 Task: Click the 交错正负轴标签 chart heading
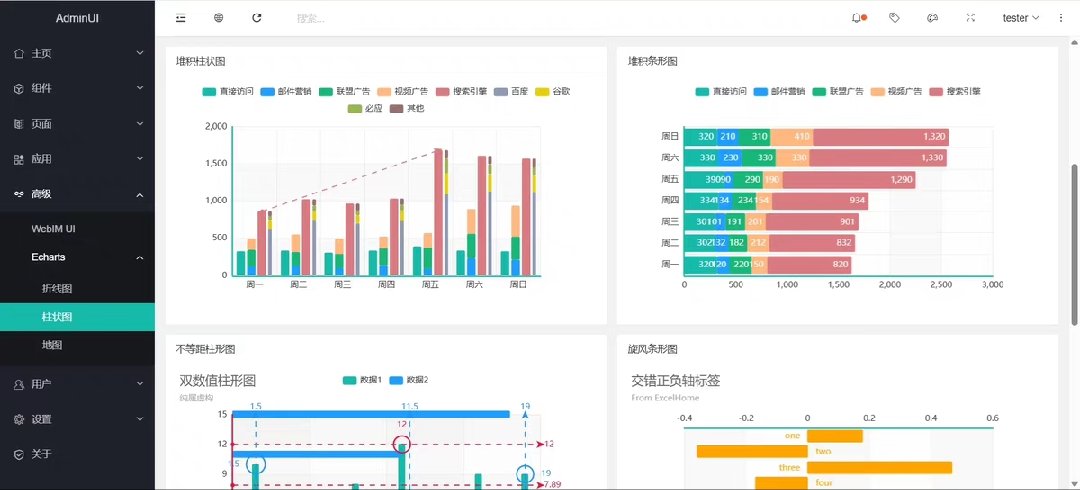coord(676,380)
